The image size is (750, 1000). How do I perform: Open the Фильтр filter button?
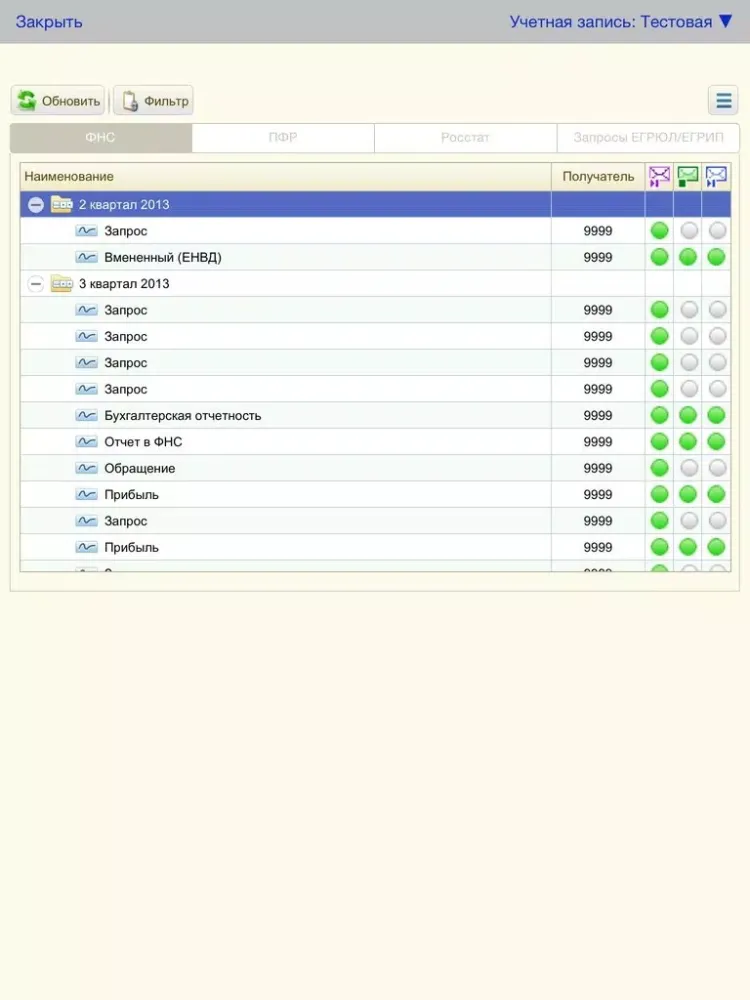(154, 101)
